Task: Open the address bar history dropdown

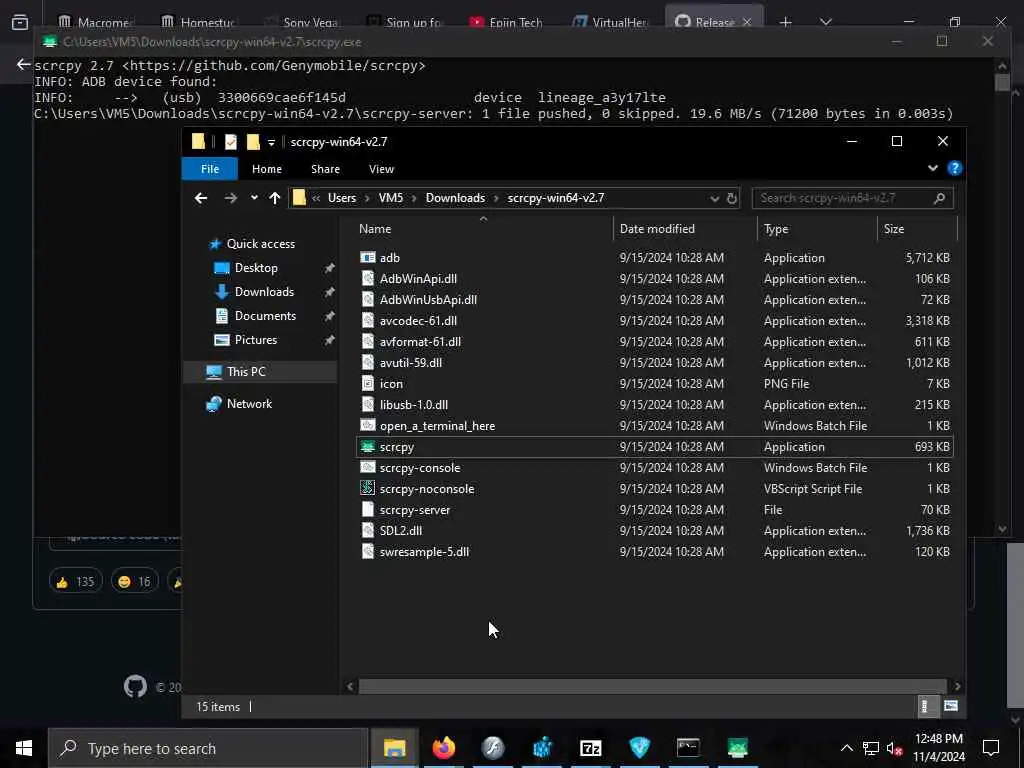Action: pos(714,198)
